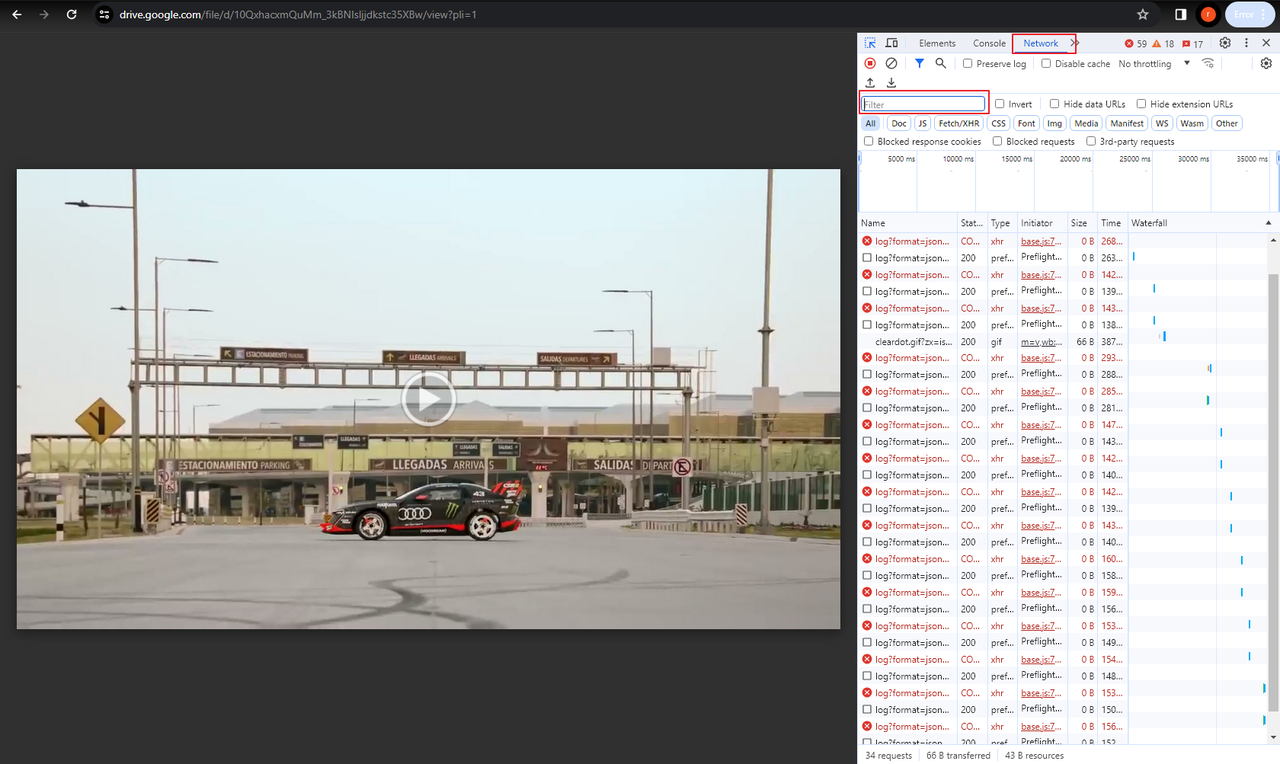Enable Disable cache
1280x764 pixels.
pyautogui.click(x=1045, y=63)
